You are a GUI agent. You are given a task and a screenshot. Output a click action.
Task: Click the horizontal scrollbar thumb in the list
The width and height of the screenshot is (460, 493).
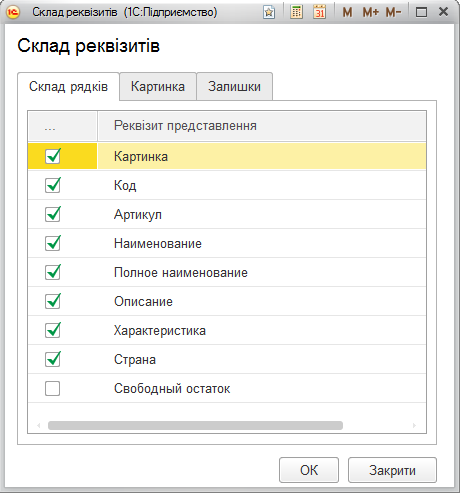pos(195,425)
